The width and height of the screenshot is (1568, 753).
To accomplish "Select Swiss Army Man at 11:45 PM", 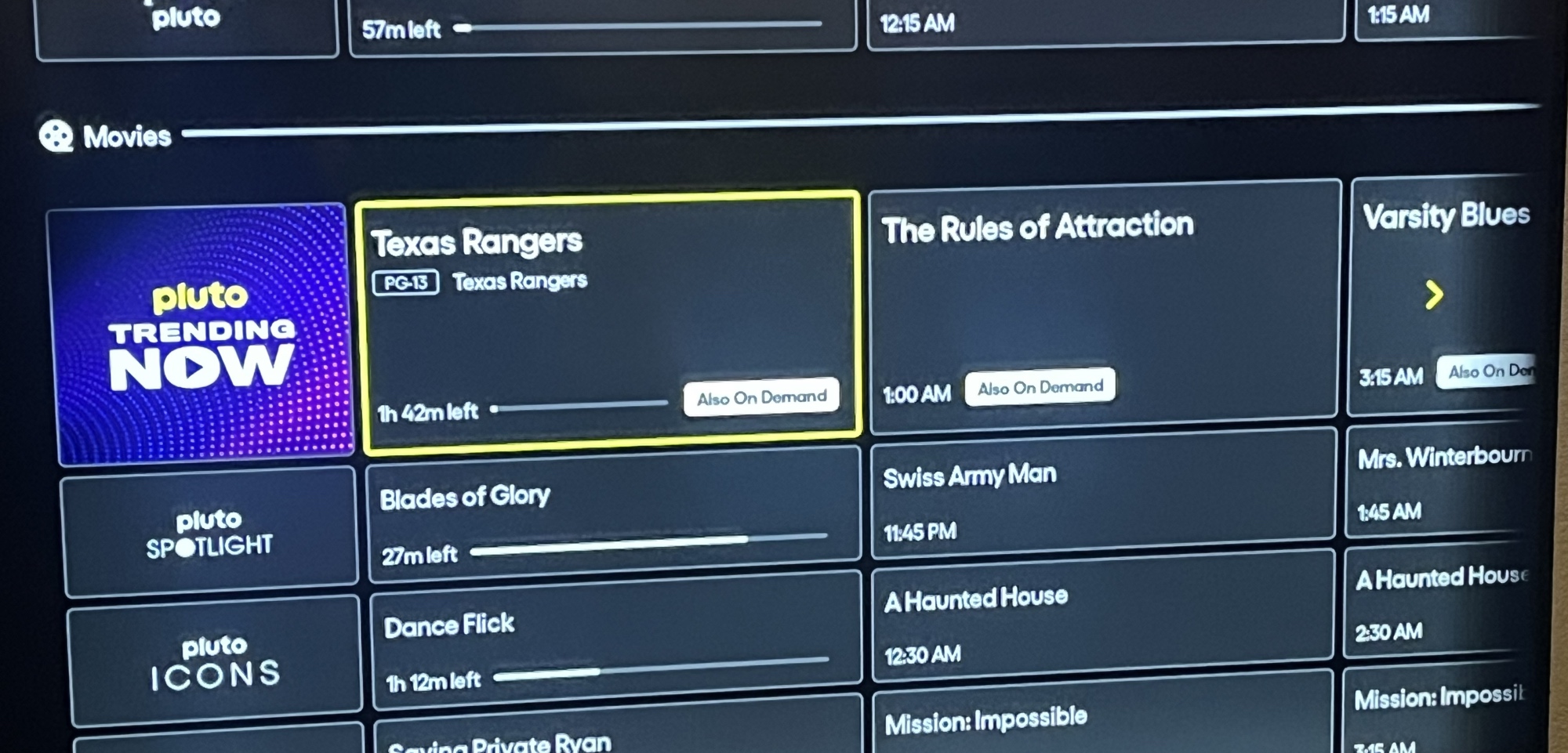I will [x=1103, y=492].
